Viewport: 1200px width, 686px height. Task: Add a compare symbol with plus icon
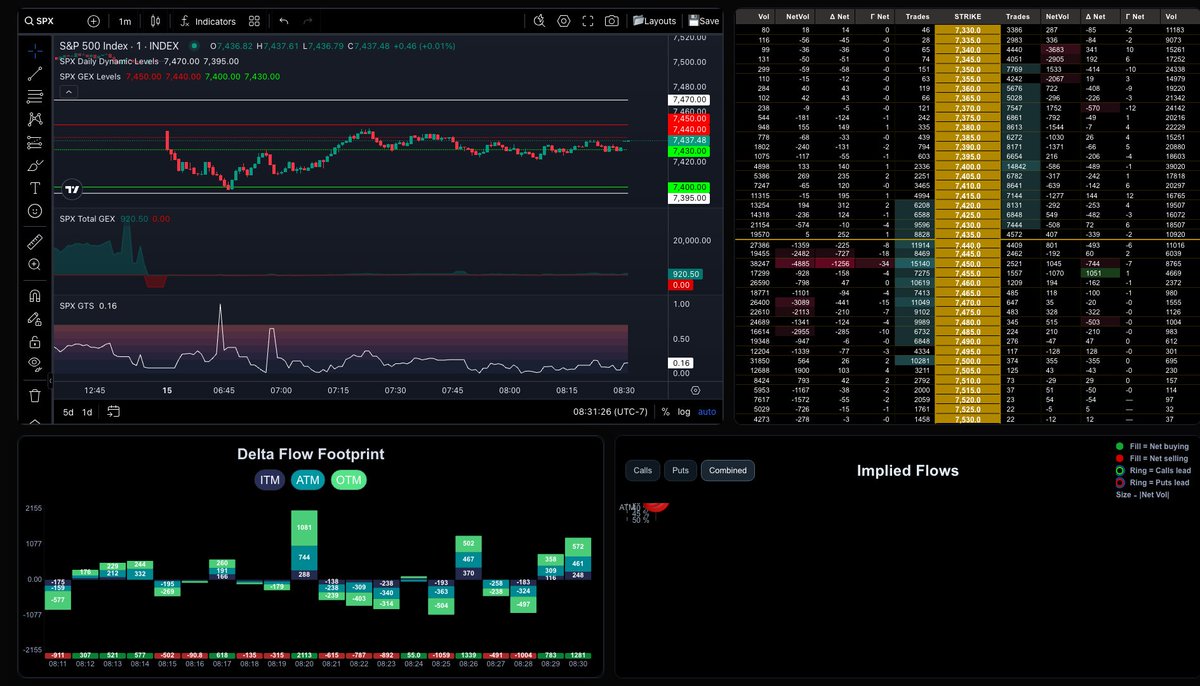[93, 20]
